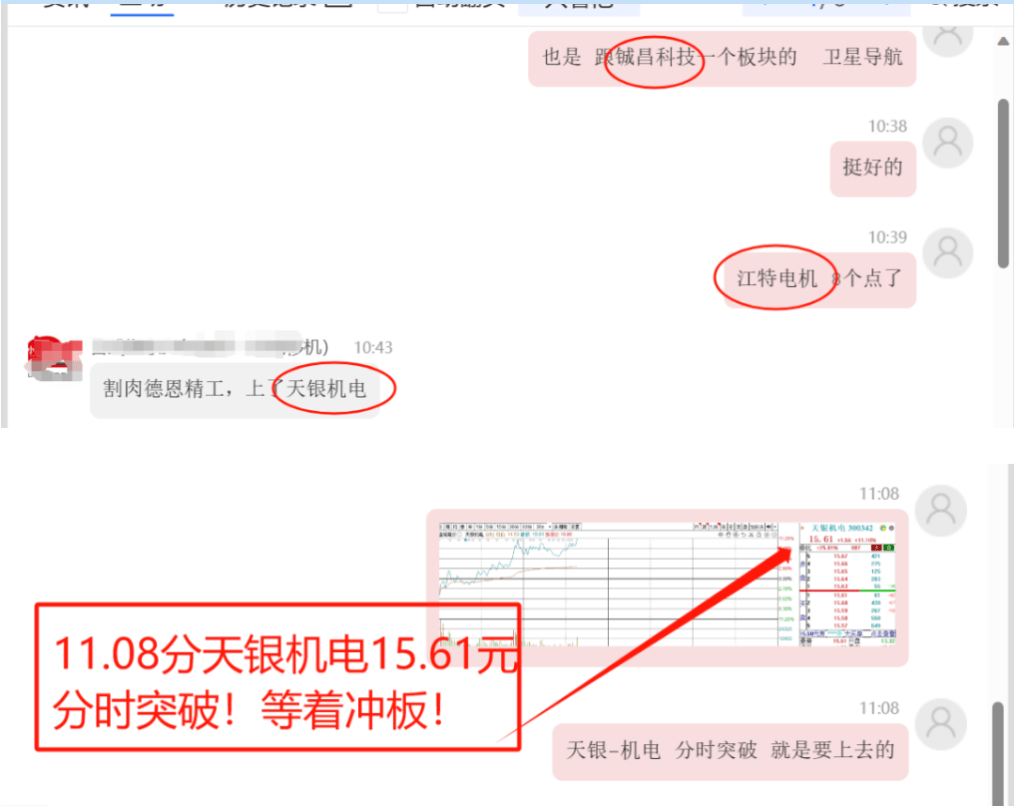This screenshot has height=806, width=1024.
Task: Open the avatar beside 天银-机电 分时突破 message
Action: [940, 724]
